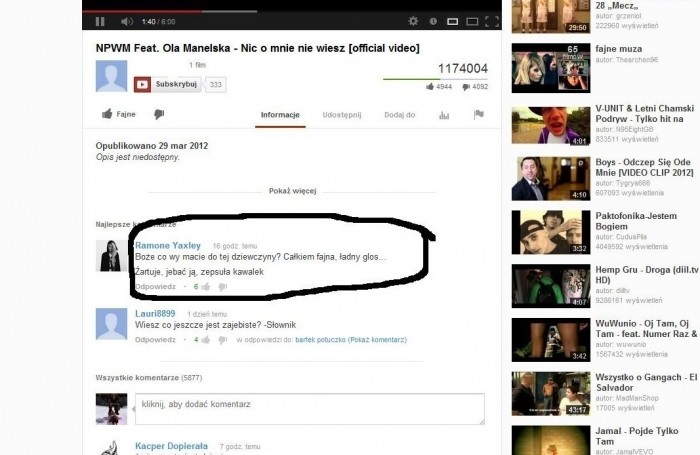The image size is (700, 455).
Task: Toggle the Fajne like button
Action: tap(120, 115)
